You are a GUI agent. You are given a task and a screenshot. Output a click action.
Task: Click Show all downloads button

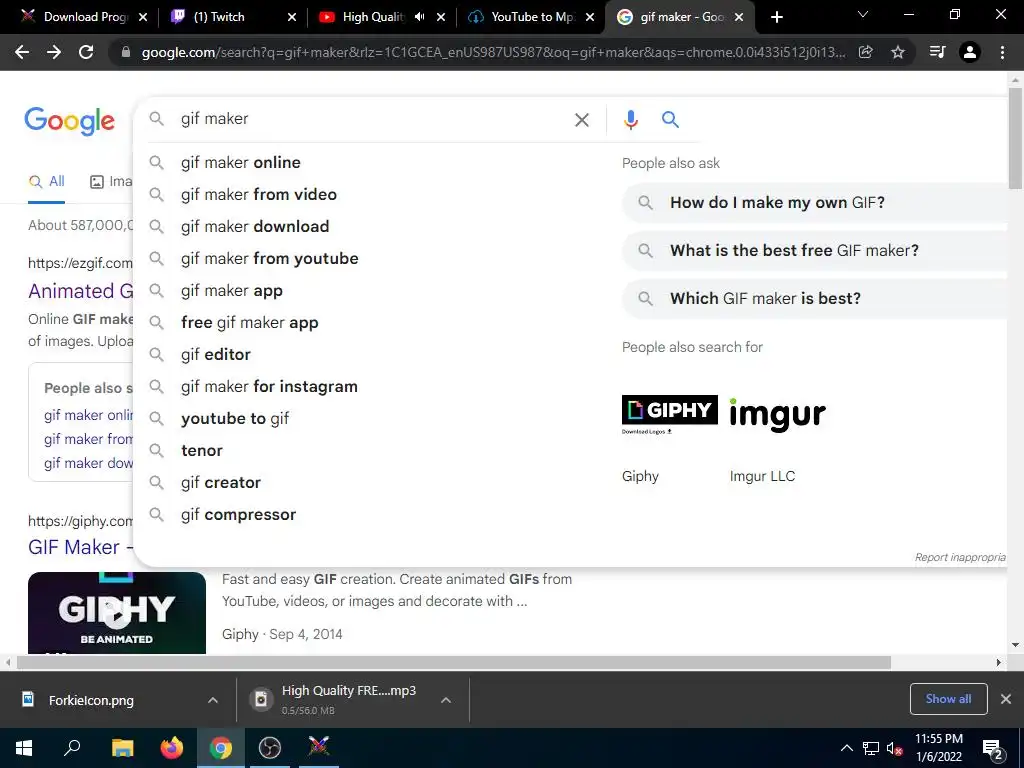pos(948,699)
